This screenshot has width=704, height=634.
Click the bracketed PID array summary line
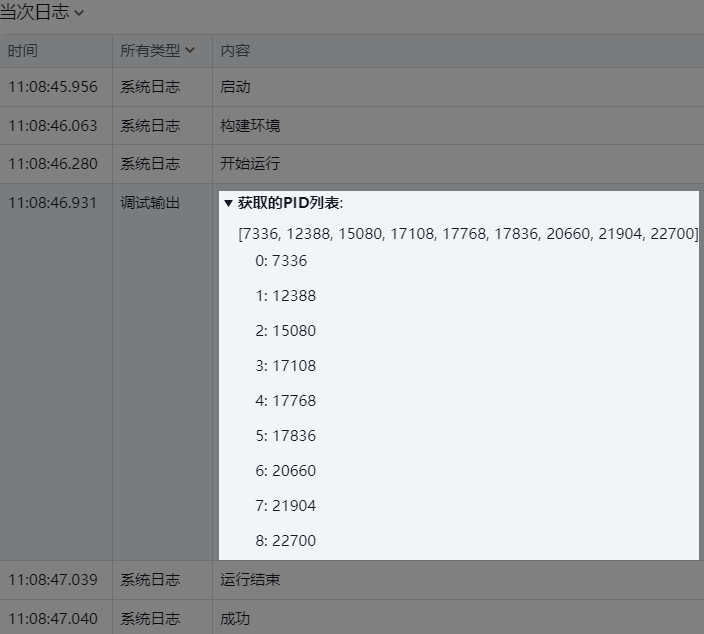coord(468,233)
